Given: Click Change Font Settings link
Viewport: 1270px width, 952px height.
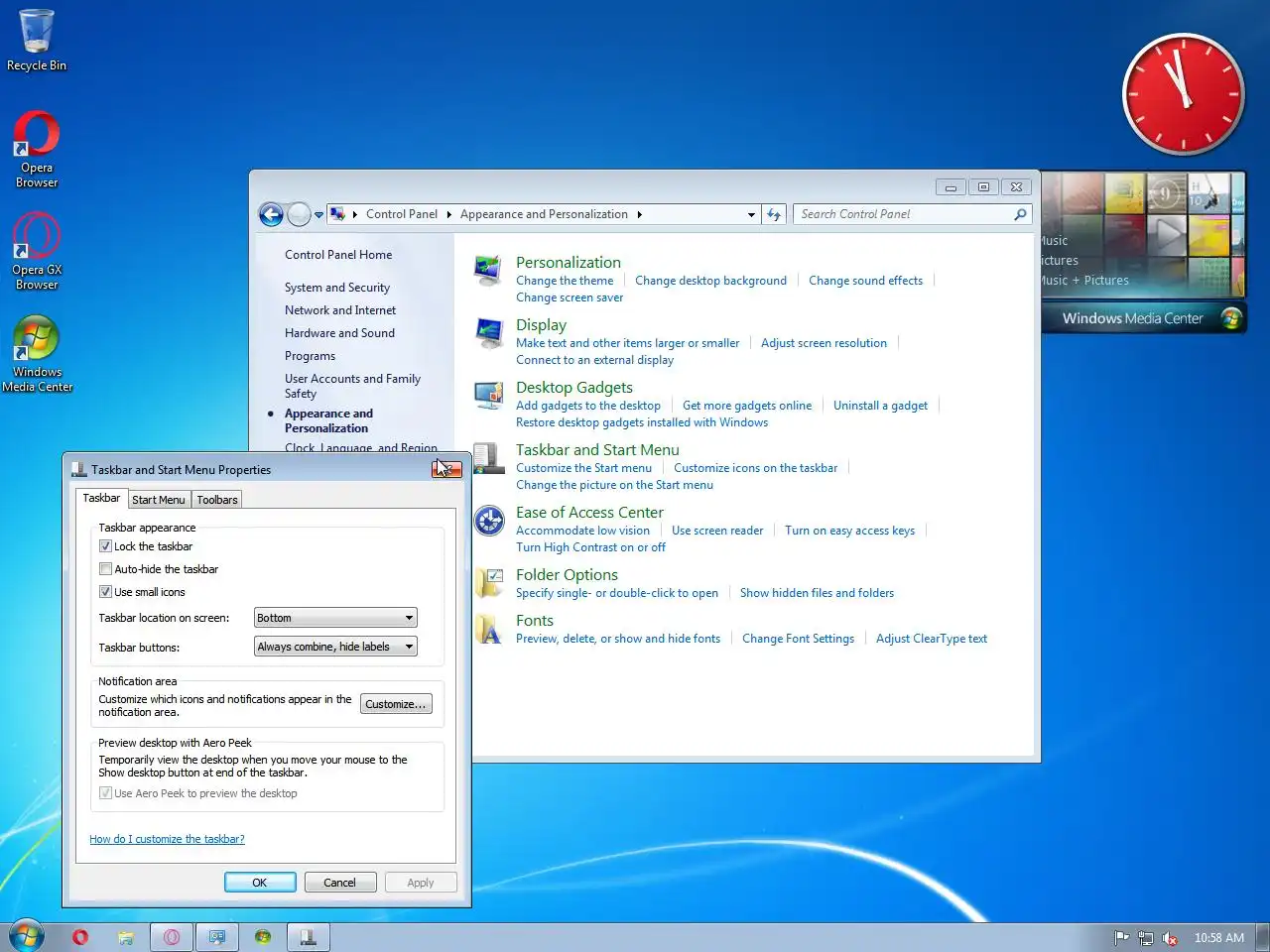Looking at the screenshot, I should [x=798, y=639].
